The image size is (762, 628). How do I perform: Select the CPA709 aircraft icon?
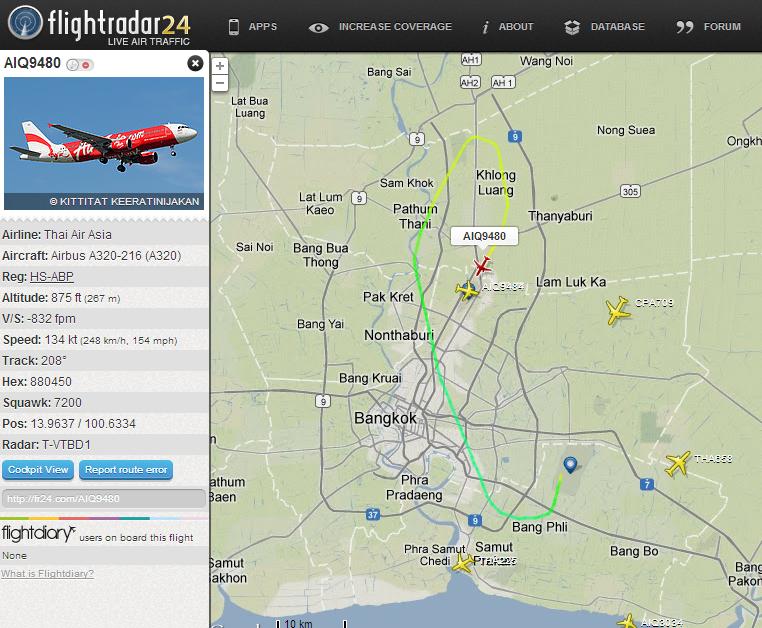(x=617, y=311)
